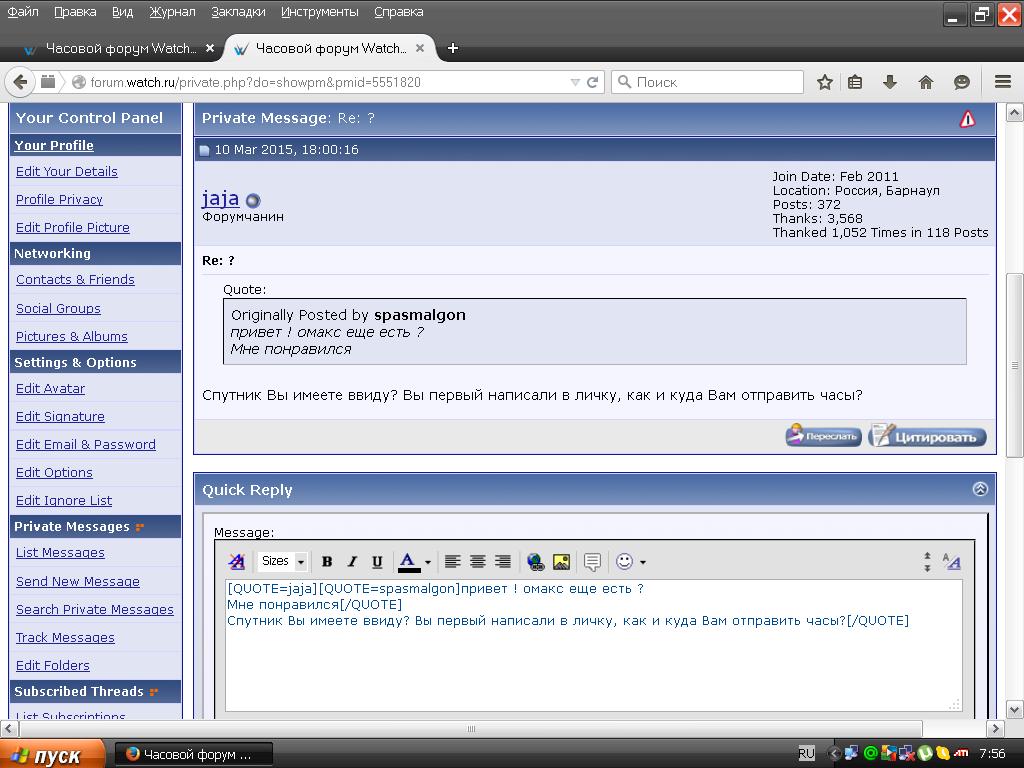Click the wrap quote tags icon
The image size is (1024, 768).
coord(592,562)
